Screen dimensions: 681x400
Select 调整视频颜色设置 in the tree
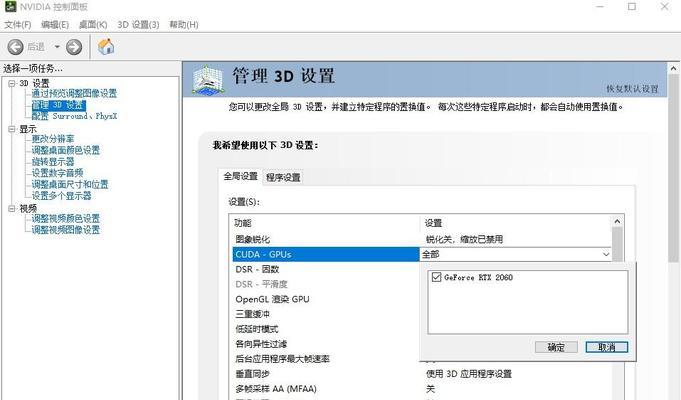click(x=66, y=218)
